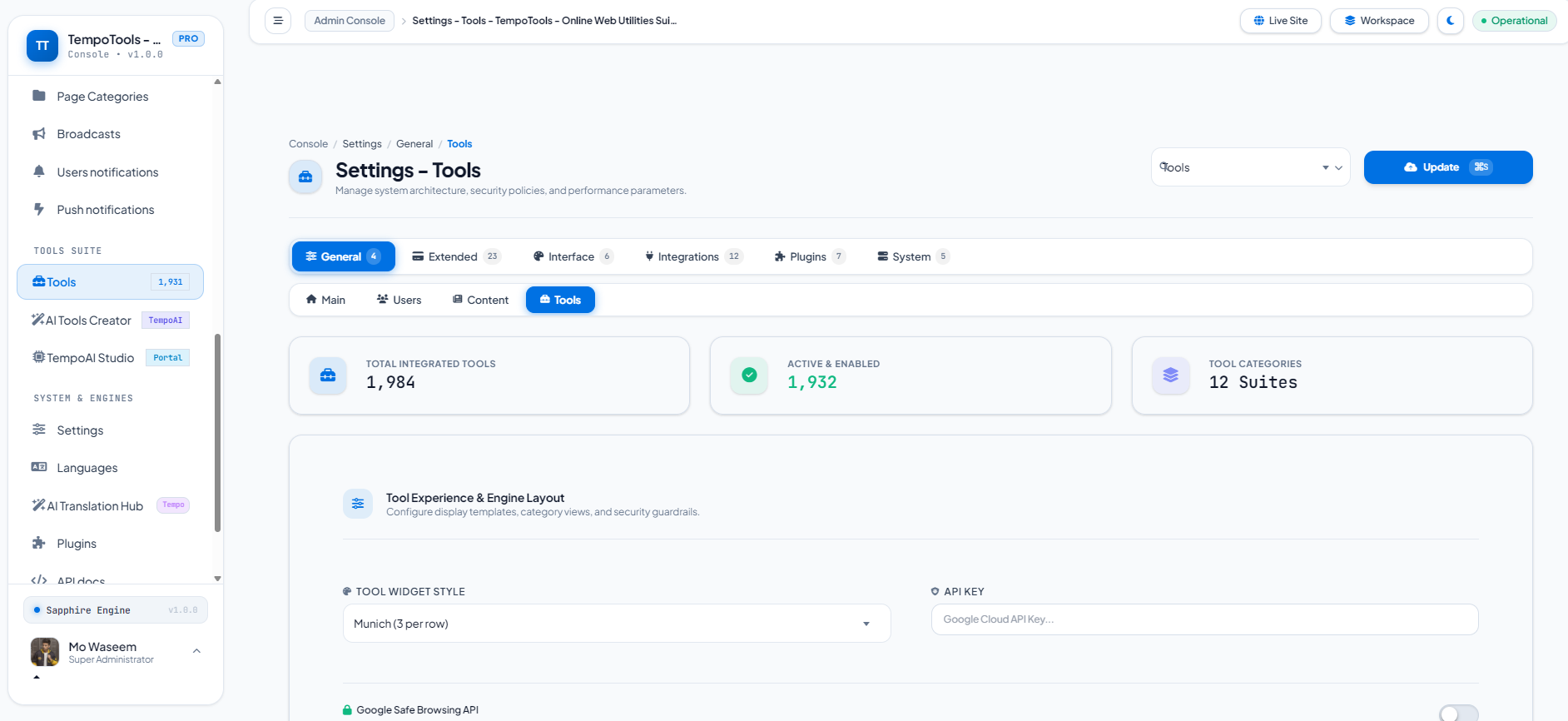
Task: Open Page Categories folder icon
Action: coord(39,96)
